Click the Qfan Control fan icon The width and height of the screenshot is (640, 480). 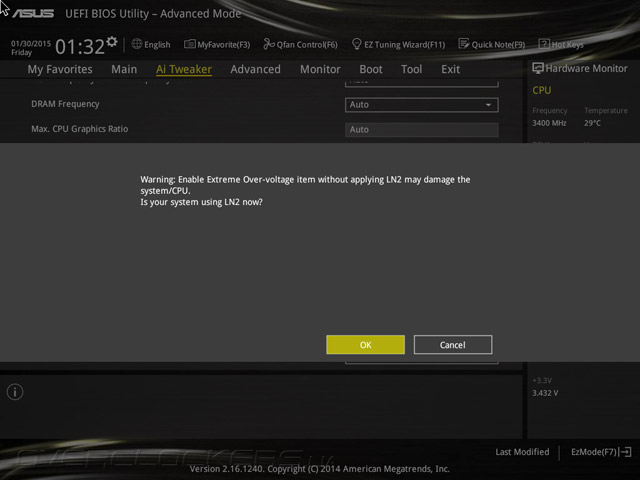pos(269,44)
